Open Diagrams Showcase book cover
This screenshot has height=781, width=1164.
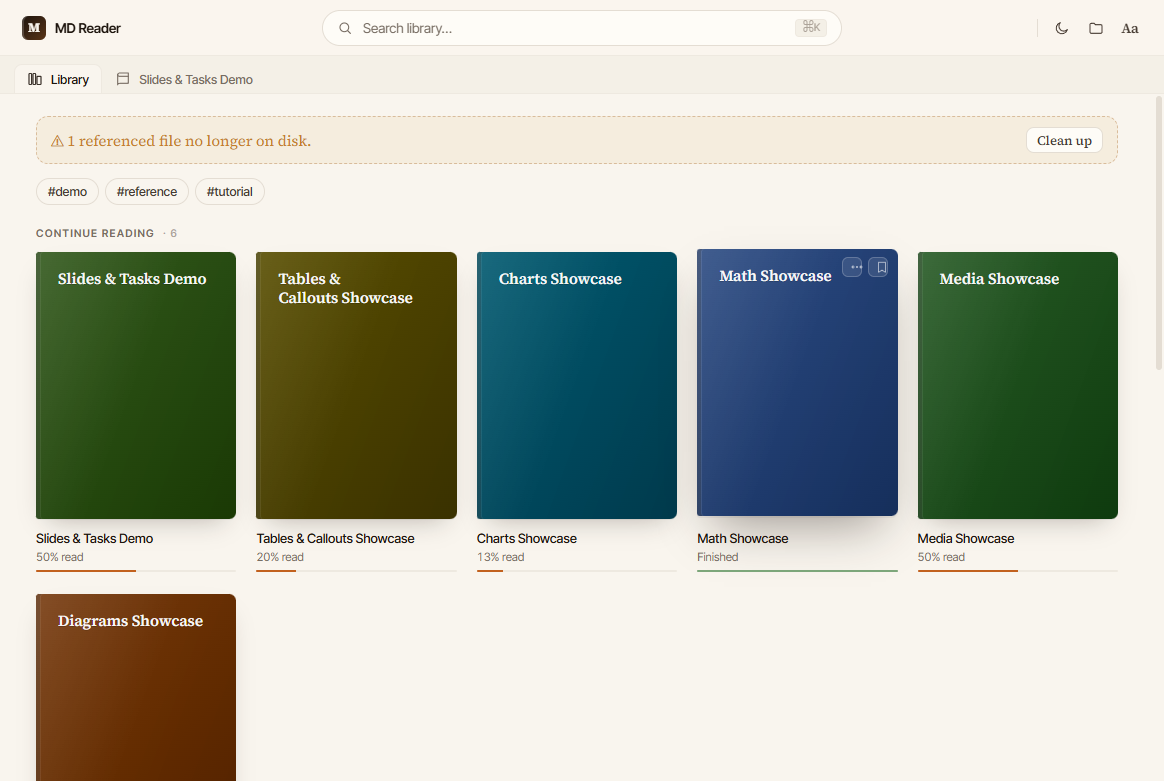[136, 687]
